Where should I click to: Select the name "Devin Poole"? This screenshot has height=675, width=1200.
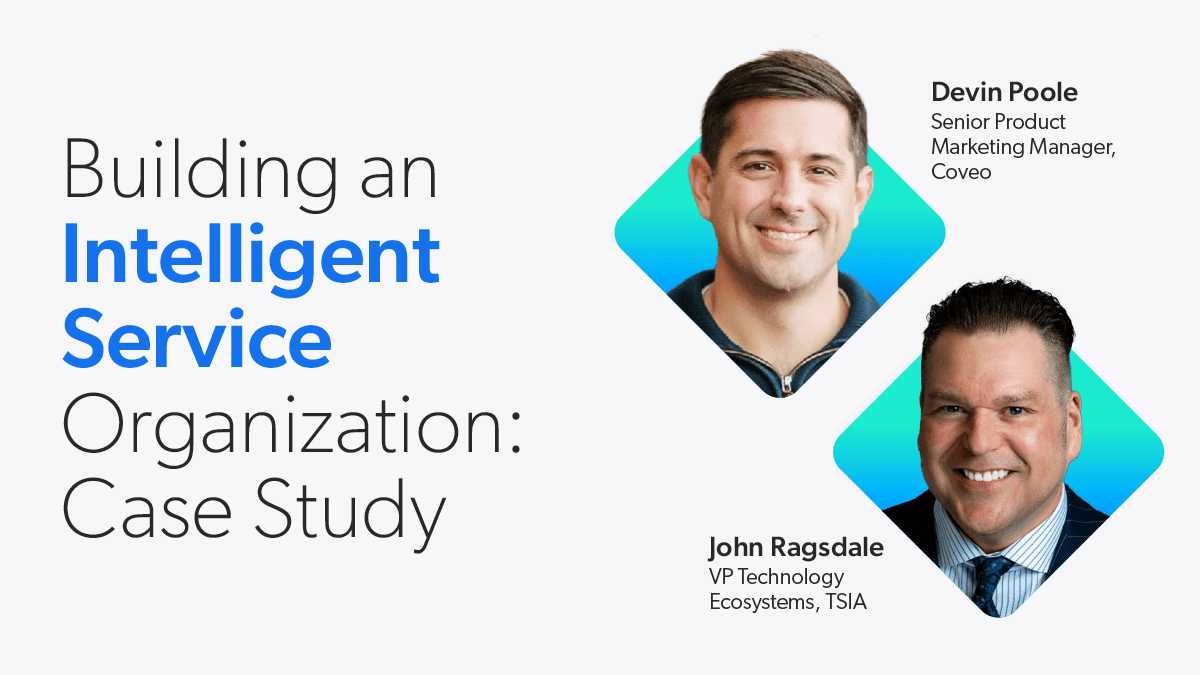pyautogui.click(x=1004, y=93)
